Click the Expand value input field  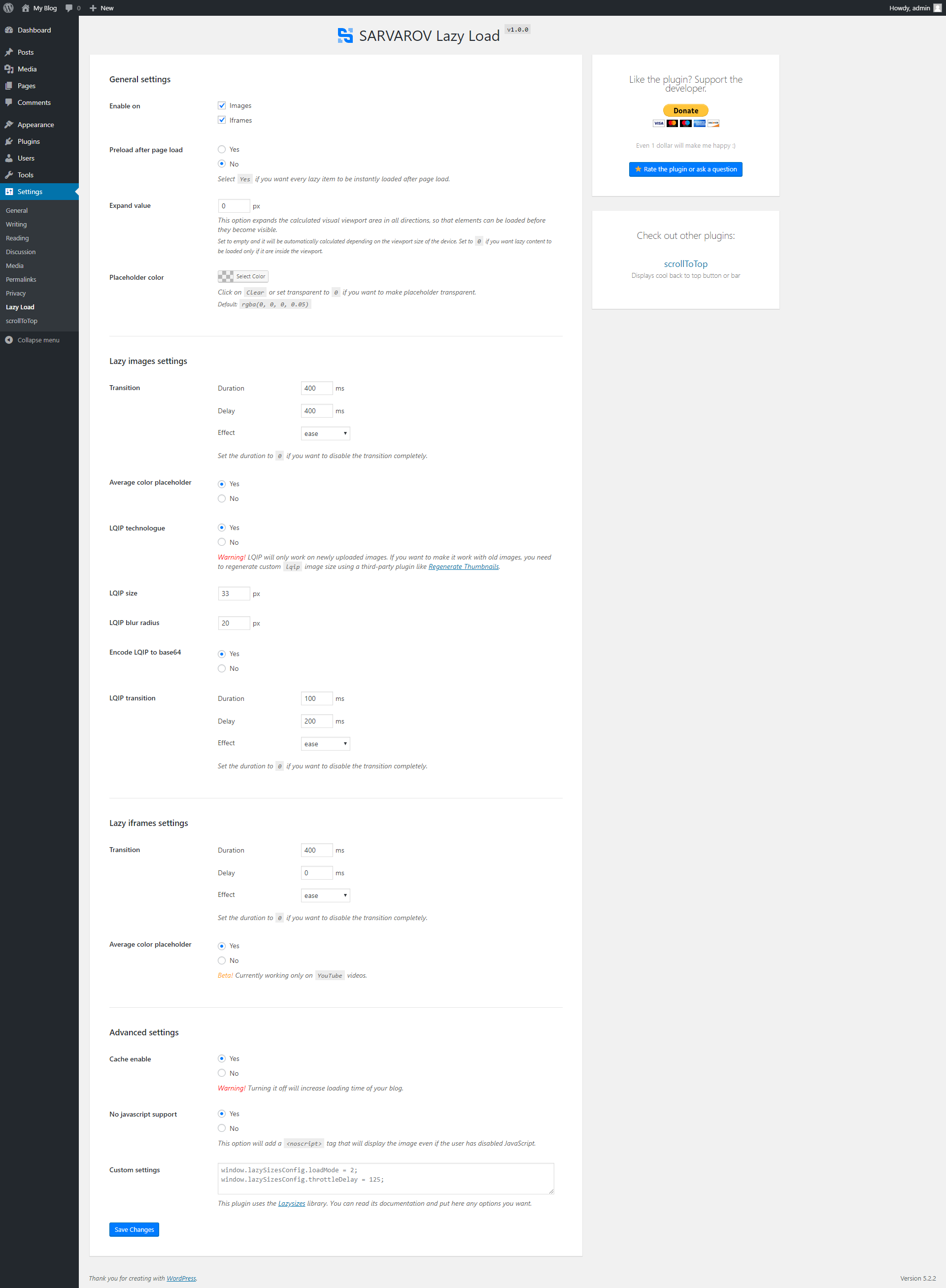(234, 206)
